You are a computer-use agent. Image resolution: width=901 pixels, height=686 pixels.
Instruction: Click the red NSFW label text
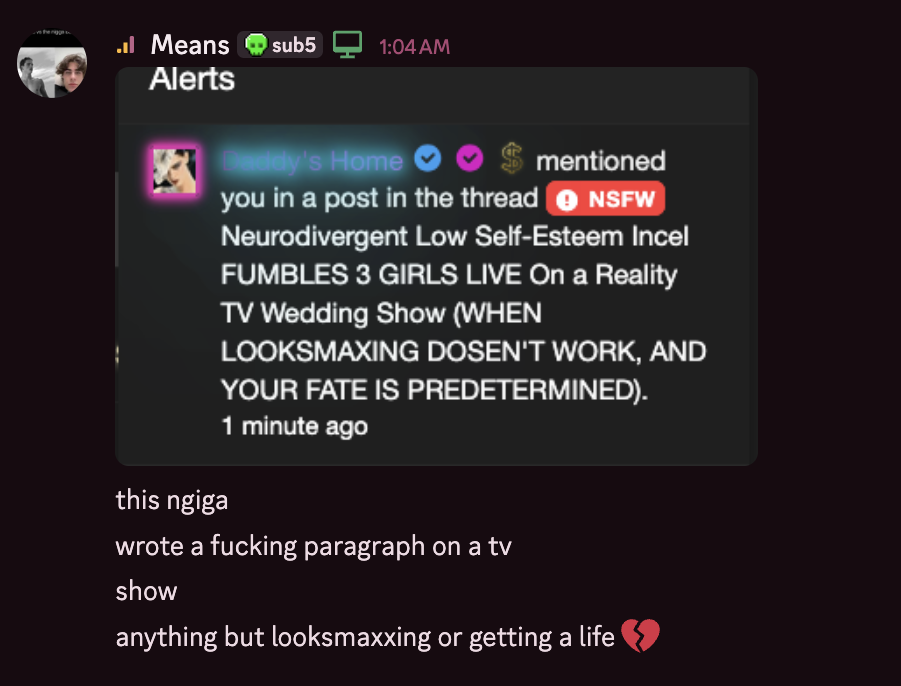point(621,199)
